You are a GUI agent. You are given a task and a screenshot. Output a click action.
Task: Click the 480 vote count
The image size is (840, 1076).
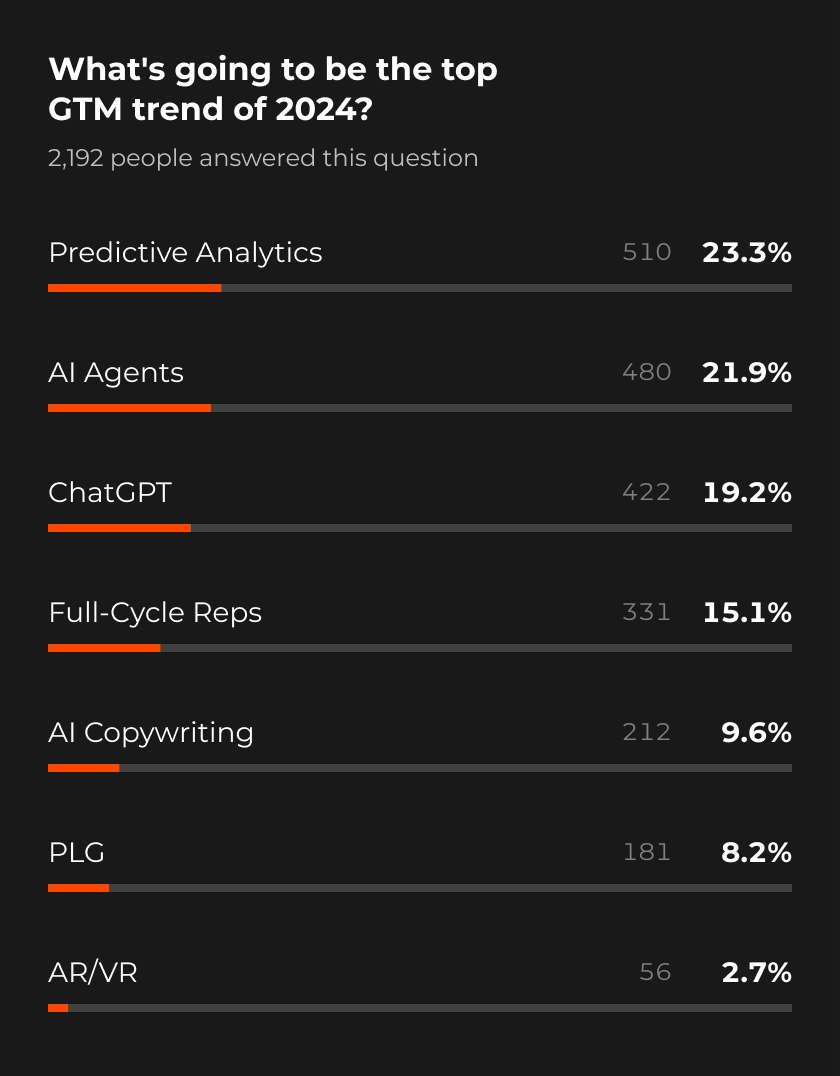(x=646, y=372)
